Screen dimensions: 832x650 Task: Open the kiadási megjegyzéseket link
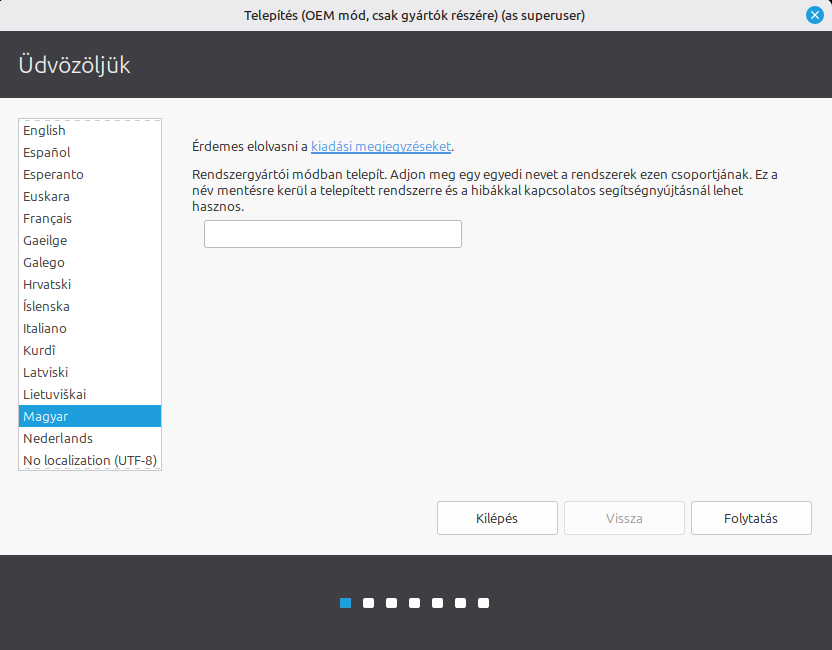pyautogui.click(x=381, y=146)
